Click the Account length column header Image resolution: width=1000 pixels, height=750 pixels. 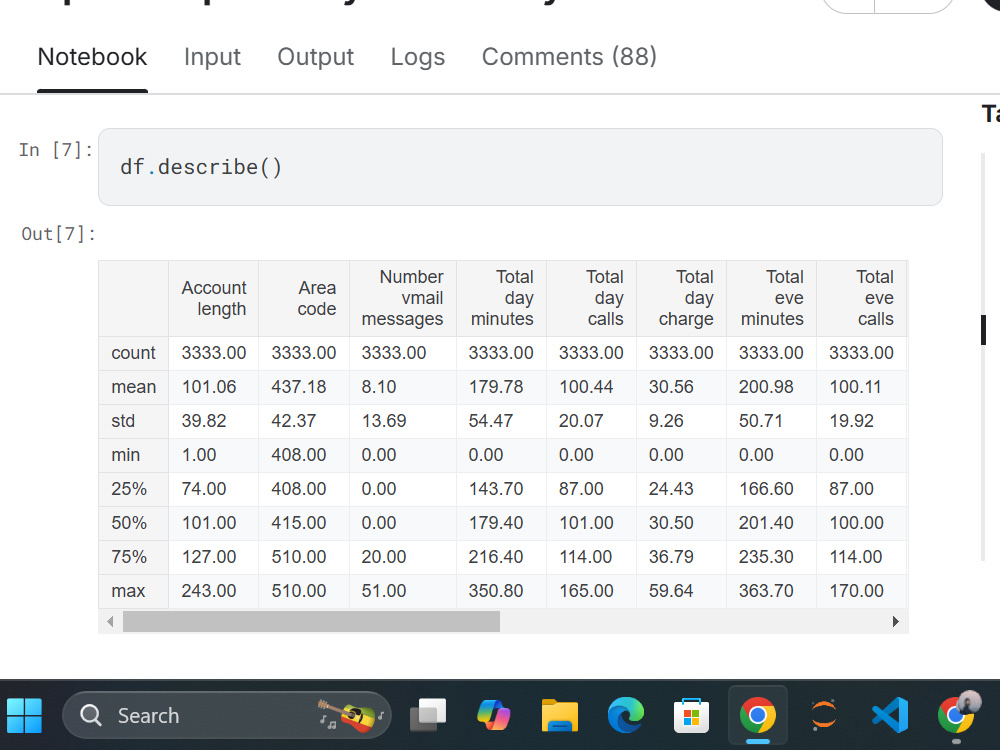[214, 298]
